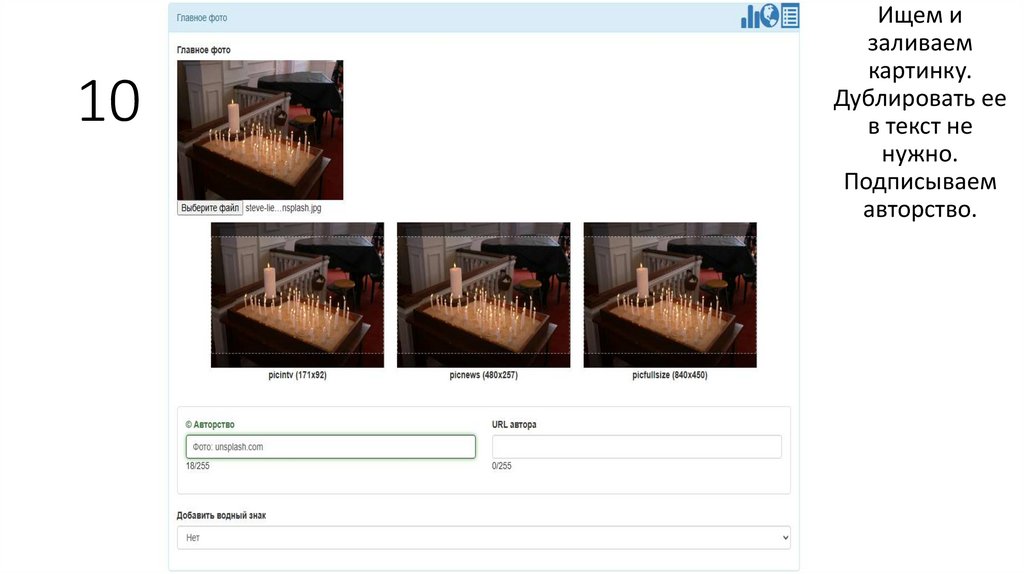The image size is (1024, 574).
Task: Select the picnews (480x257) crop preview
Action: point(483,295)
